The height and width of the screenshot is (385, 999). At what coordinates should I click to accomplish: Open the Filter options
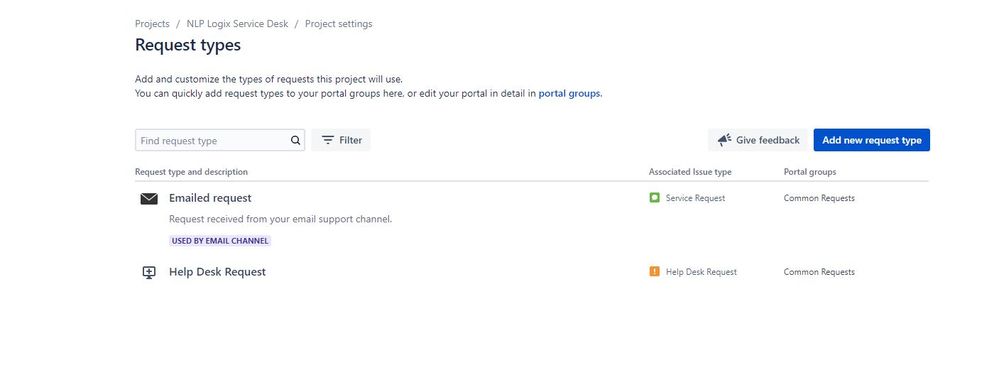[x=341, y=140]
